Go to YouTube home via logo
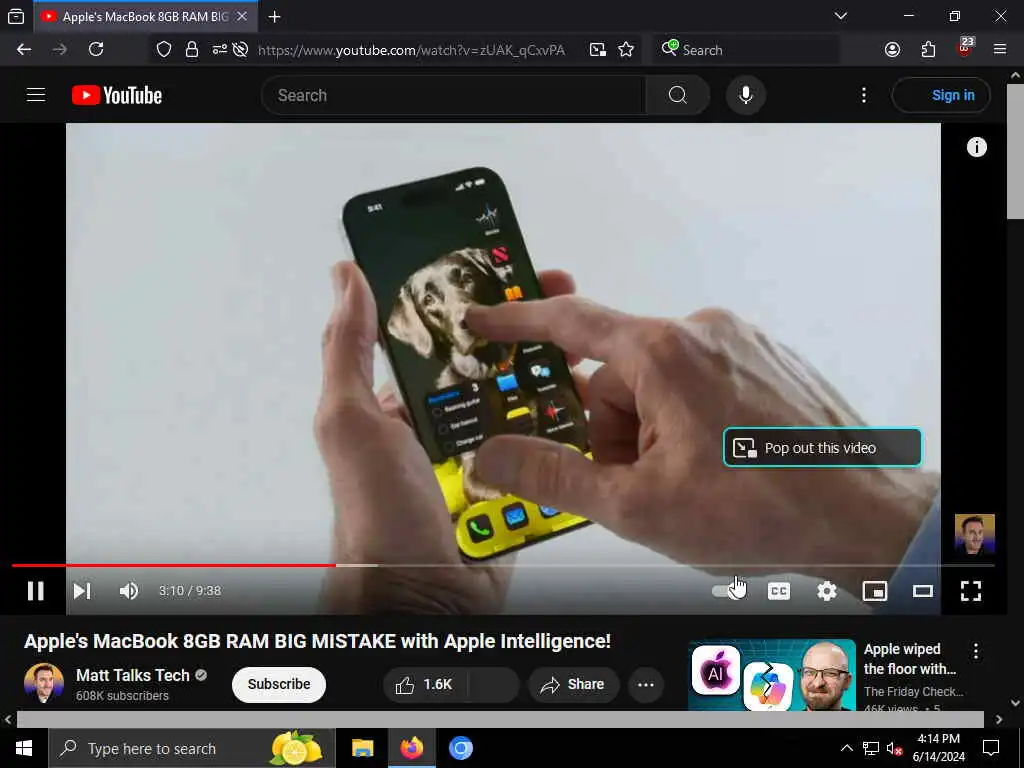 pos(117,95)
